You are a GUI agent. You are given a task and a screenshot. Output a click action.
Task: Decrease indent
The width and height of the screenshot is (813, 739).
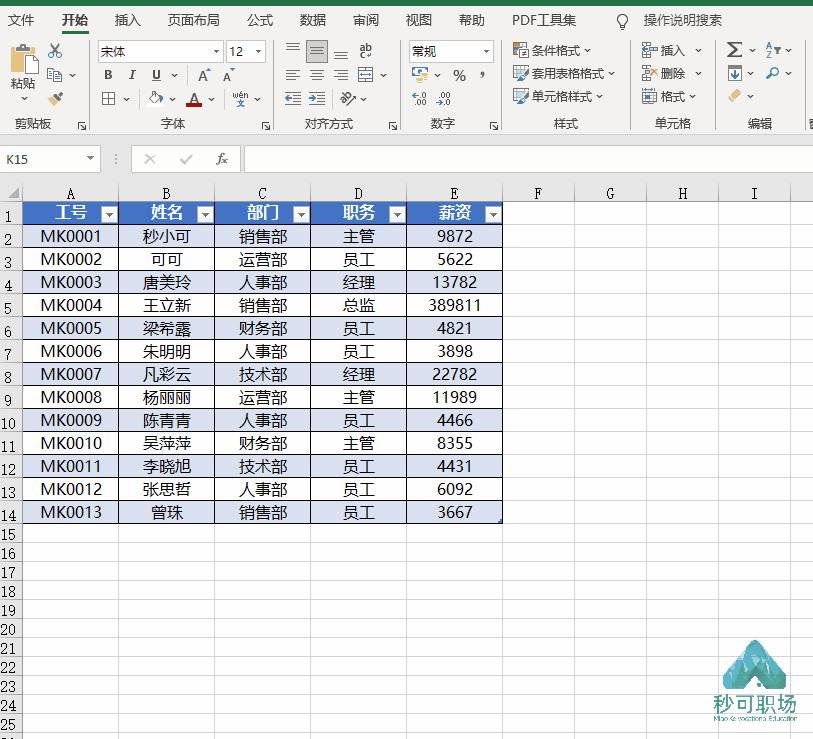tap(293, 98)
